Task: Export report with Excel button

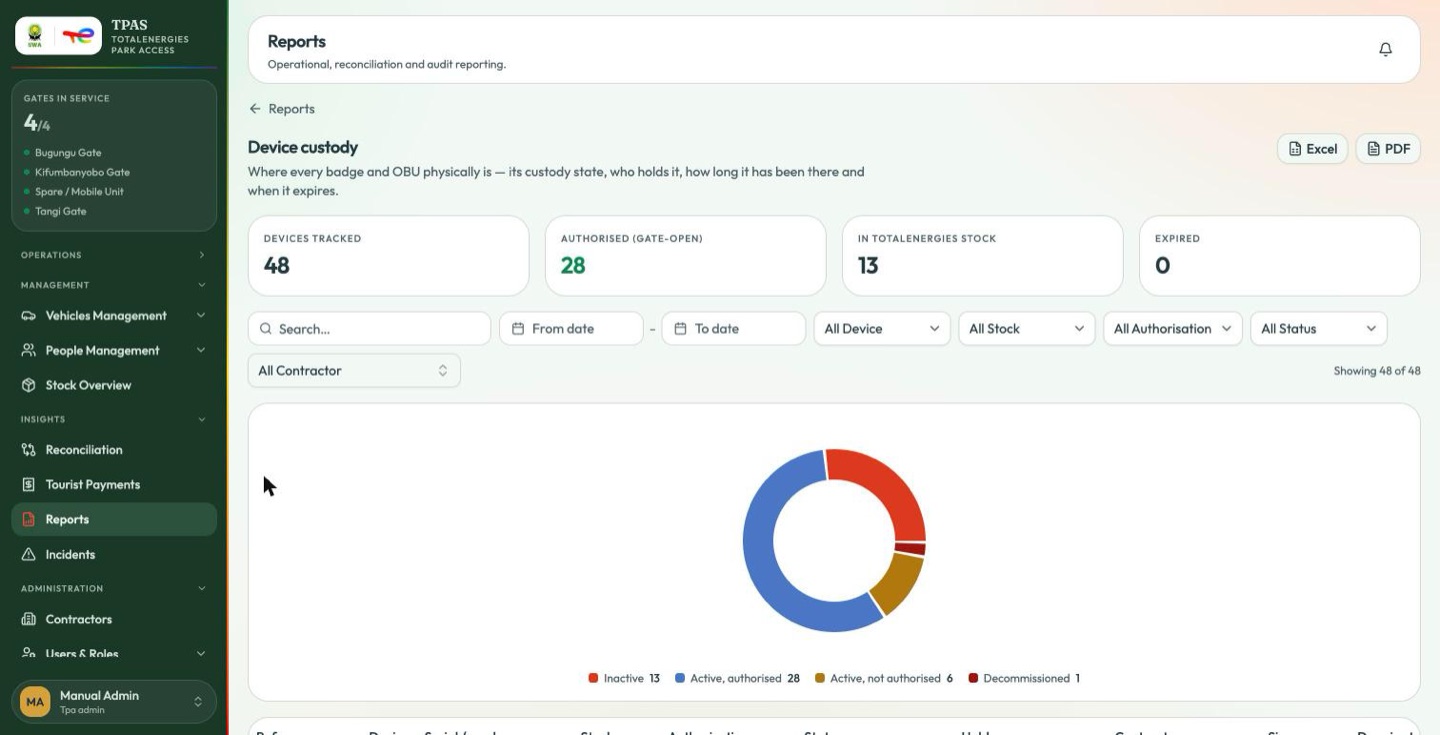Action: [1312, 149]
